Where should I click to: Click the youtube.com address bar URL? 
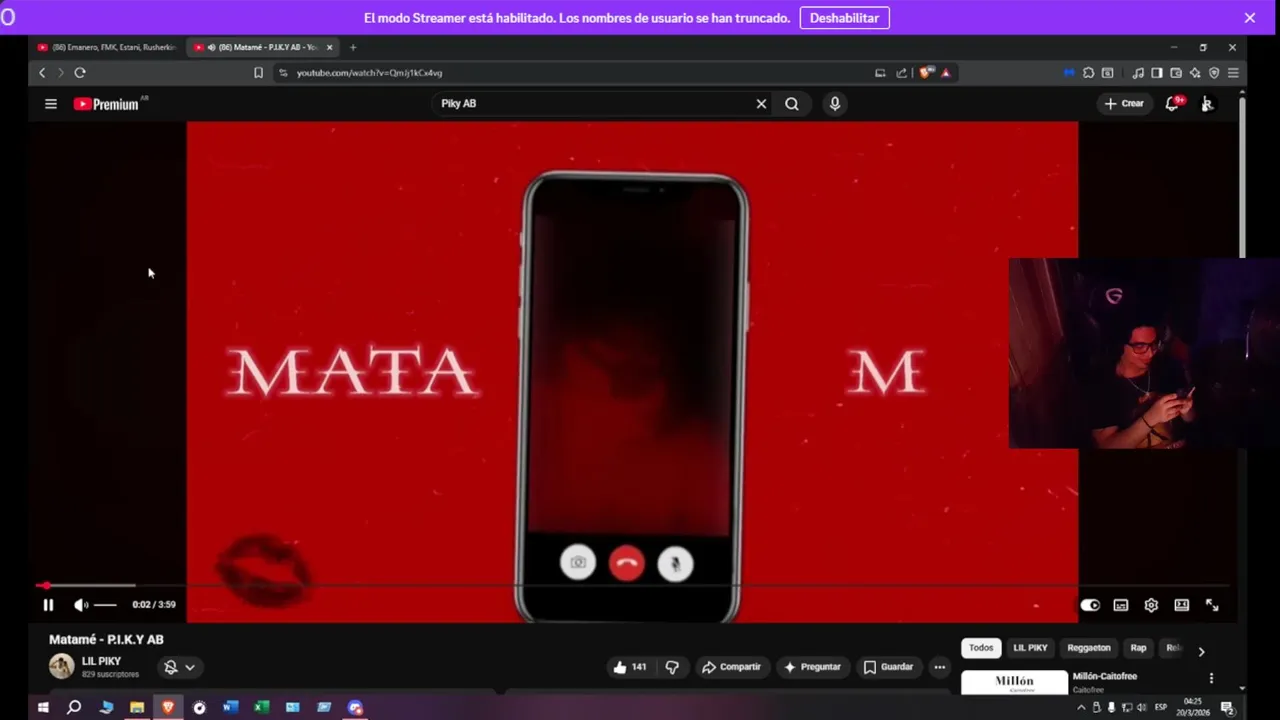pos(369,73)
